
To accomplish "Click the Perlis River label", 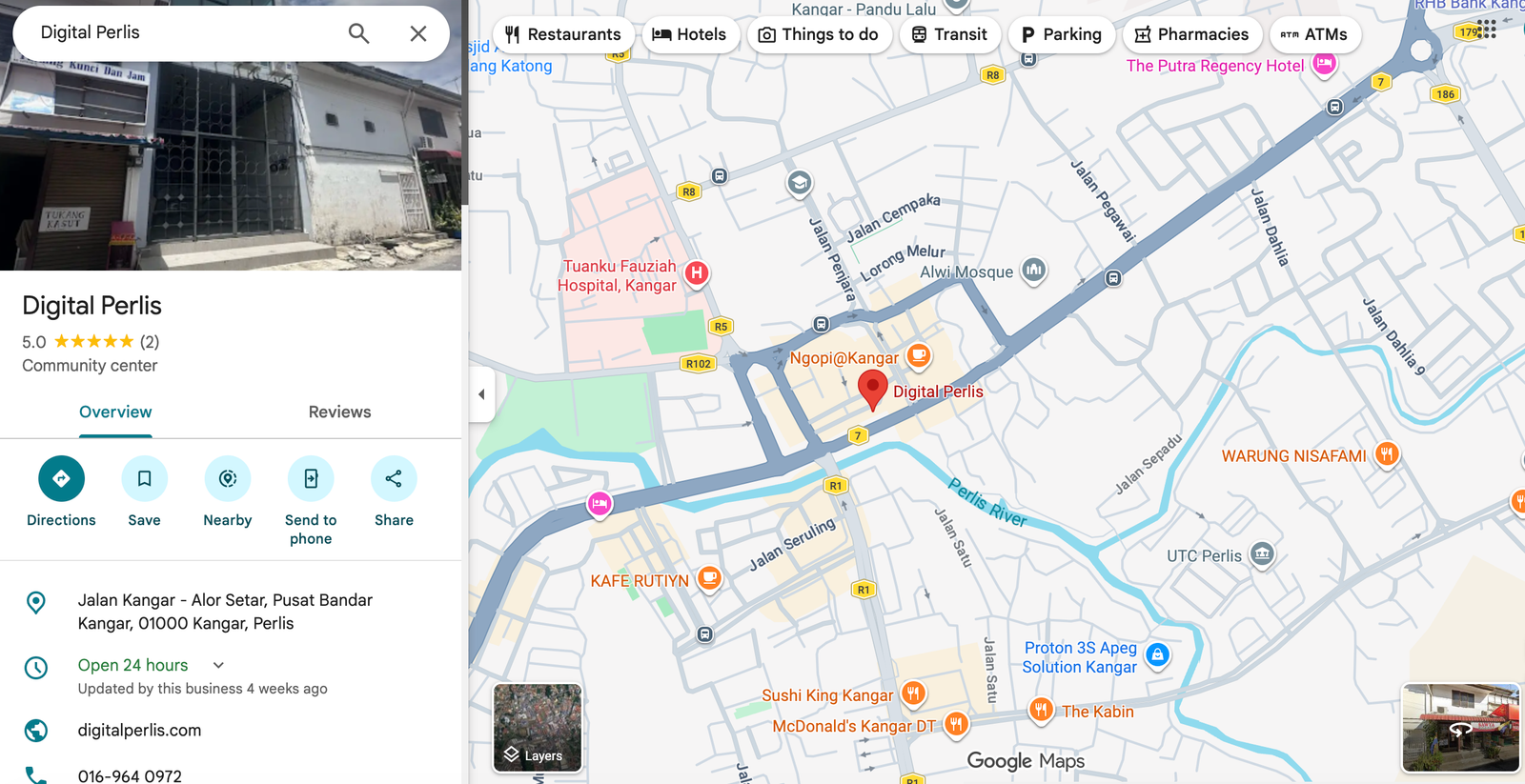I will tap(987, 502).
